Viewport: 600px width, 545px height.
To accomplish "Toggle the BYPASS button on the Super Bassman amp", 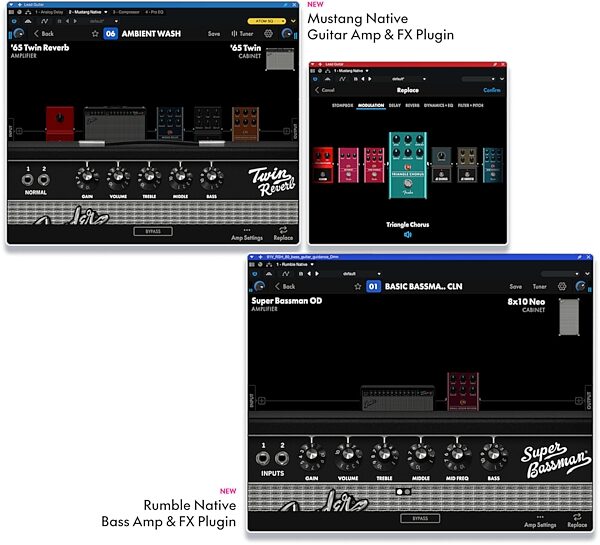I will (420, 518).
